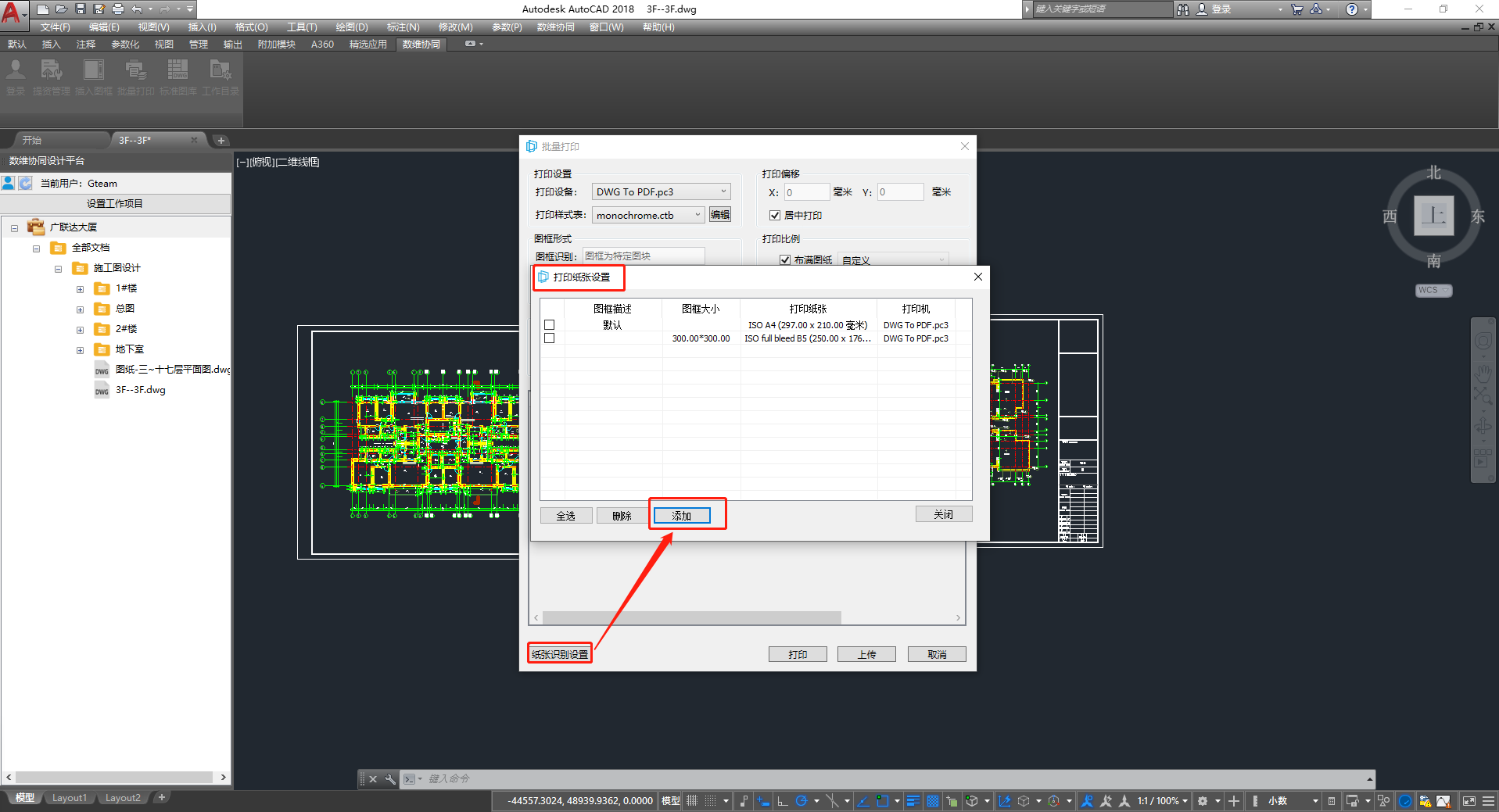Click the Open file folder icon
This screenshot has height=812, width=1499.
point(62,9)
